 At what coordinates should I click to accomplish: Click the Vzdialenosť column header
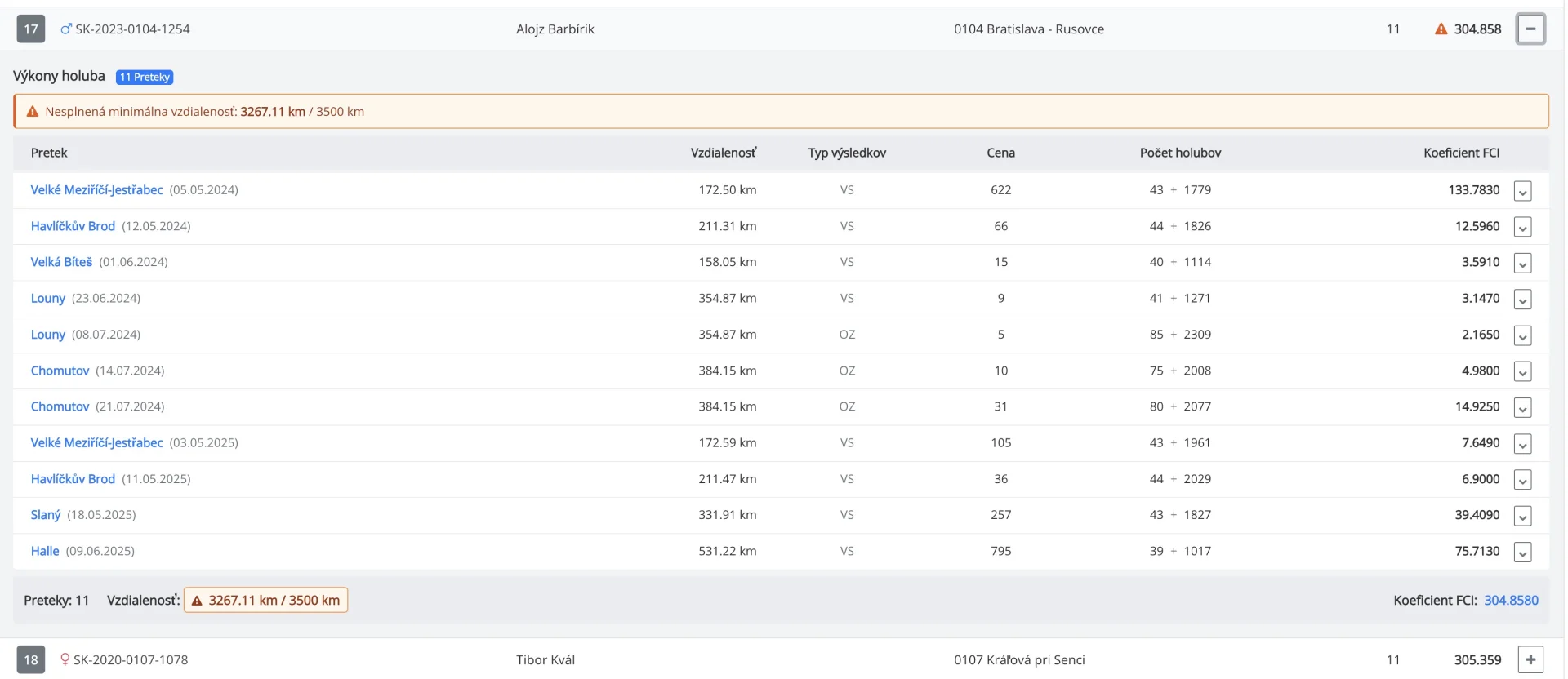(x=723, y=153)
